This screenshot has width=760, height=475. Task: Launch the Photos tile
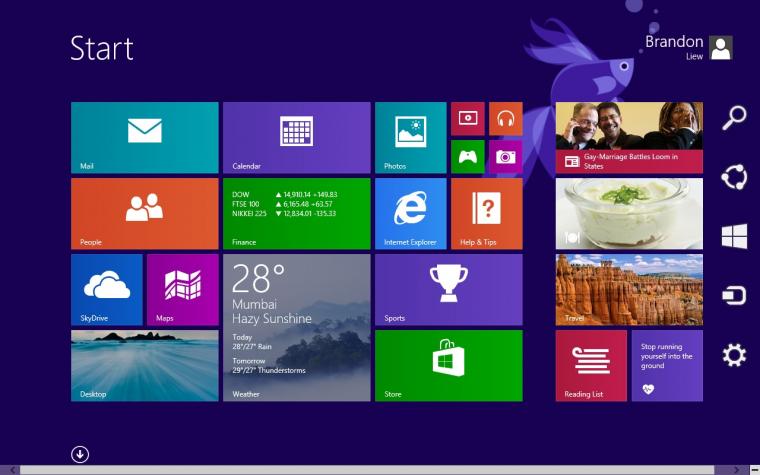tap(411, 137)
